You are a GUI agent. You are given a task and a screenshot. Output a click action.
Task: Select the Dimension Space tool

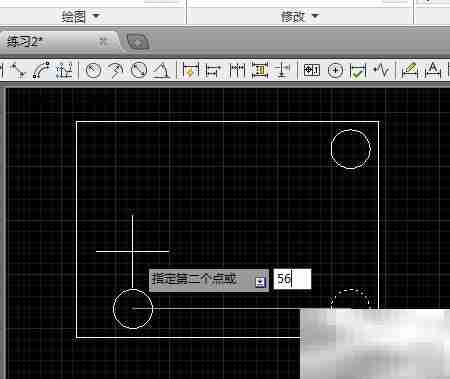pyautogui.click(x=260, y=70)
